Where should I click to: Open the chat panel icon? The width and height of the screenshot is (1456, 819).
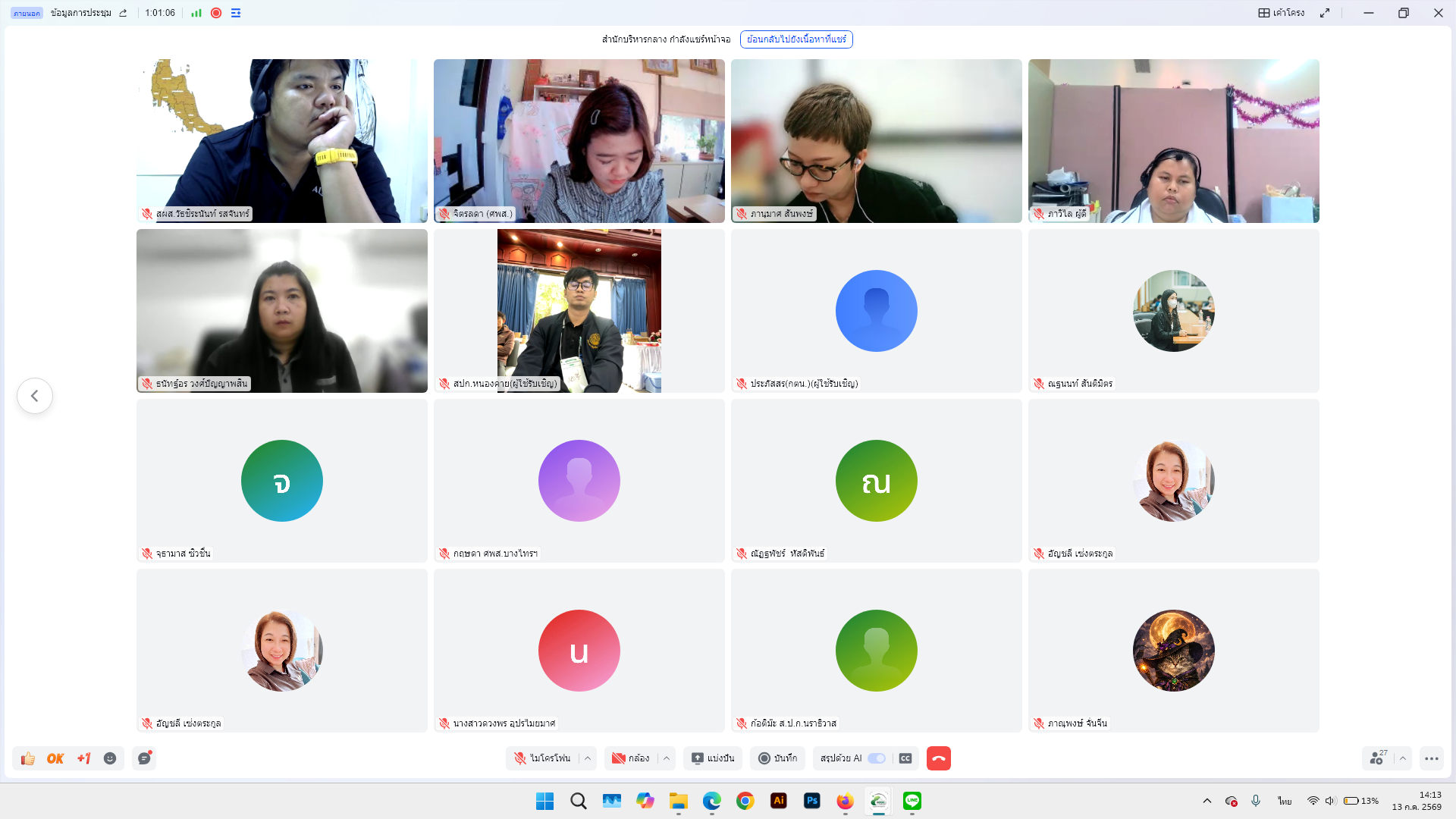tap(144, 758)
